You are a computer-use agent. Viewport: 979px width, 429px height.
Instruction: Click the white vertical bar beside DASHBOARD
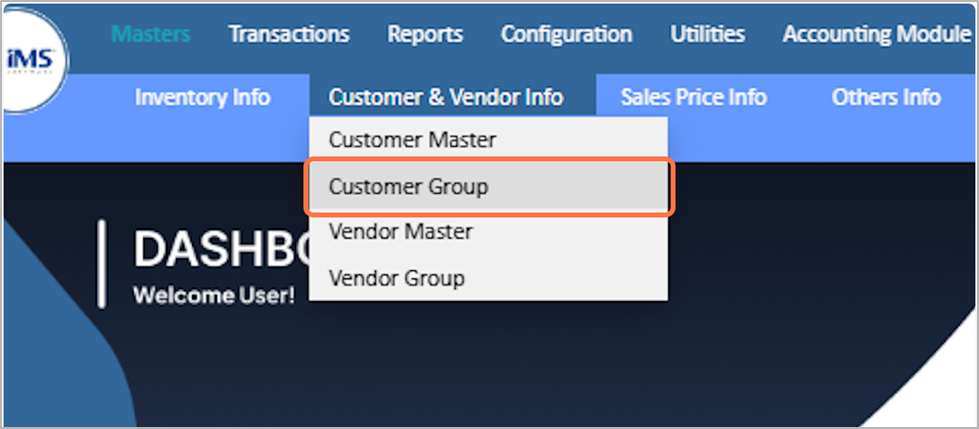[101, 264]
